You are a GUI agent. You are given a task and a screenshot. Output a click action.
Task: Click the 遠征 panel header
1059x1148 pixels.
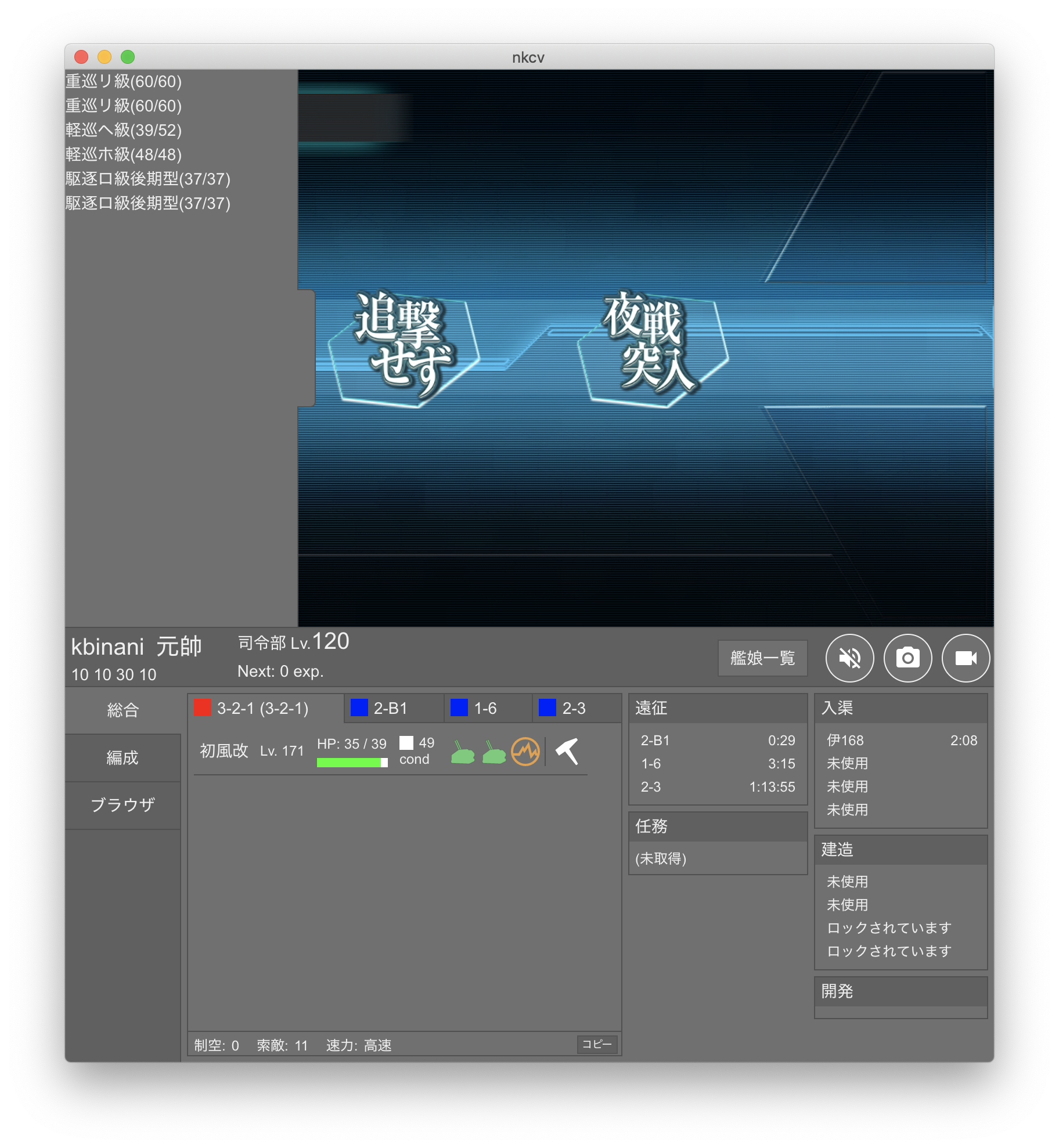718,708
